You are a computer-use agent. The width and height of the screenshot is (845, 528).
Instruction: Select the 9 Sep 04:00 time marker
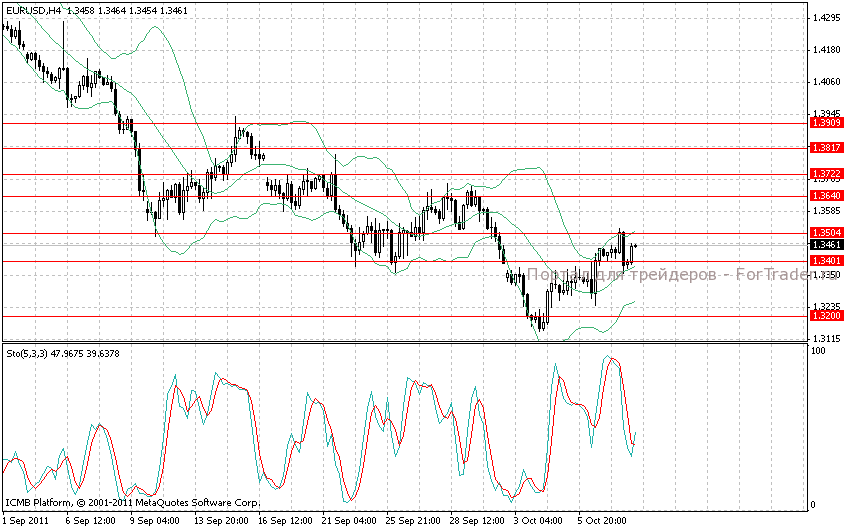click(x=153, y=520)
